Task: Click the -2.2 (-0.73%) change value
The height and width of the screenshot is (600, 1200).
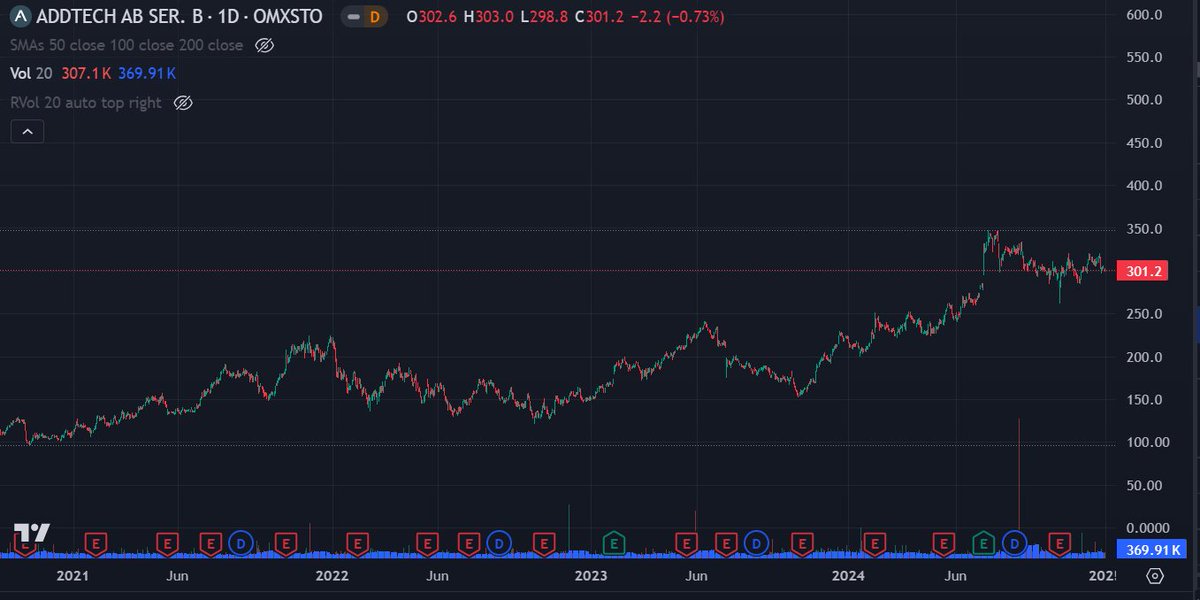Action: coord(676,17)
